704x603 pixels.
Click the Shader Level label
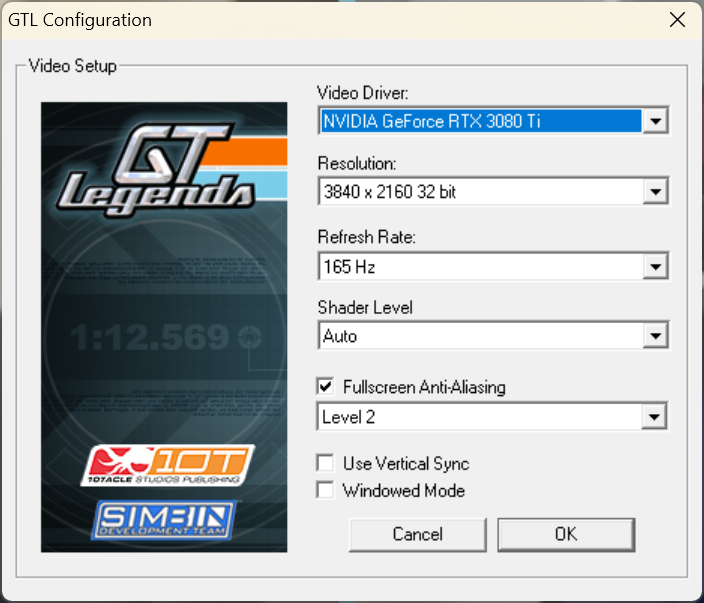click(365, 308)
